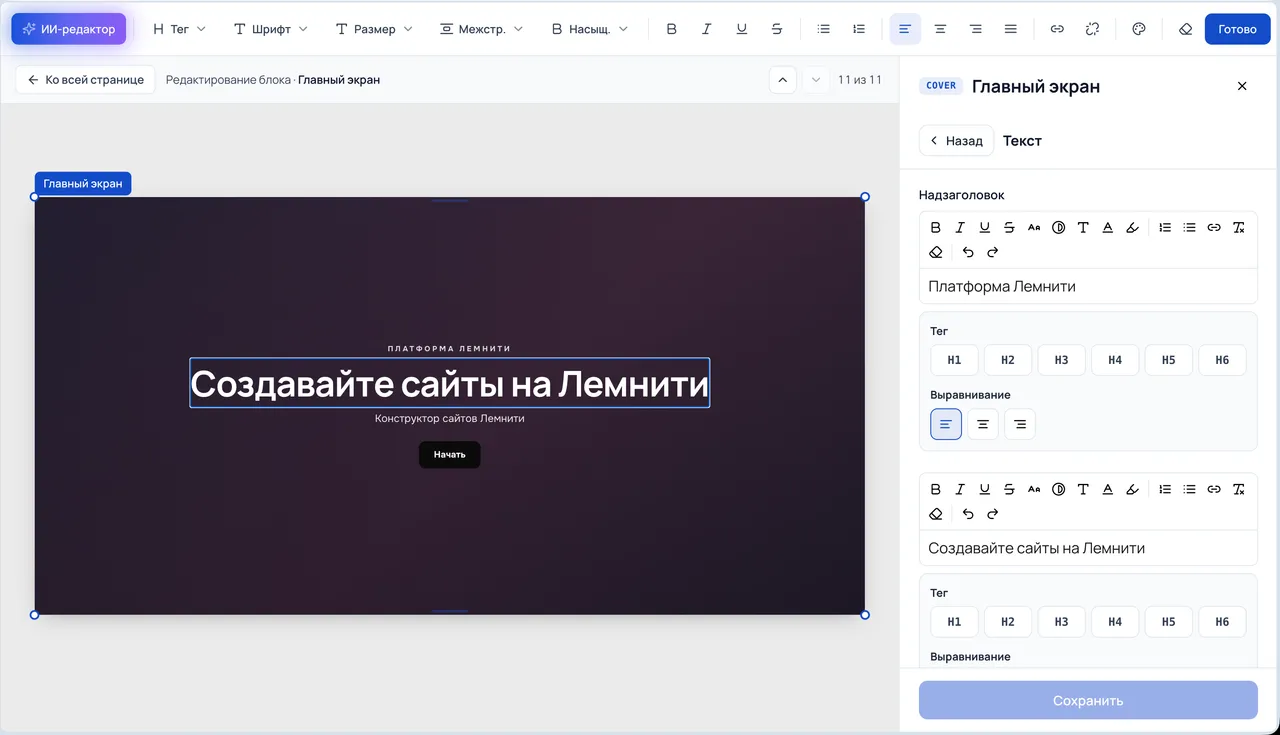
Task: Edit the Платформа Лемнити text field
Action: [1088, 286]
